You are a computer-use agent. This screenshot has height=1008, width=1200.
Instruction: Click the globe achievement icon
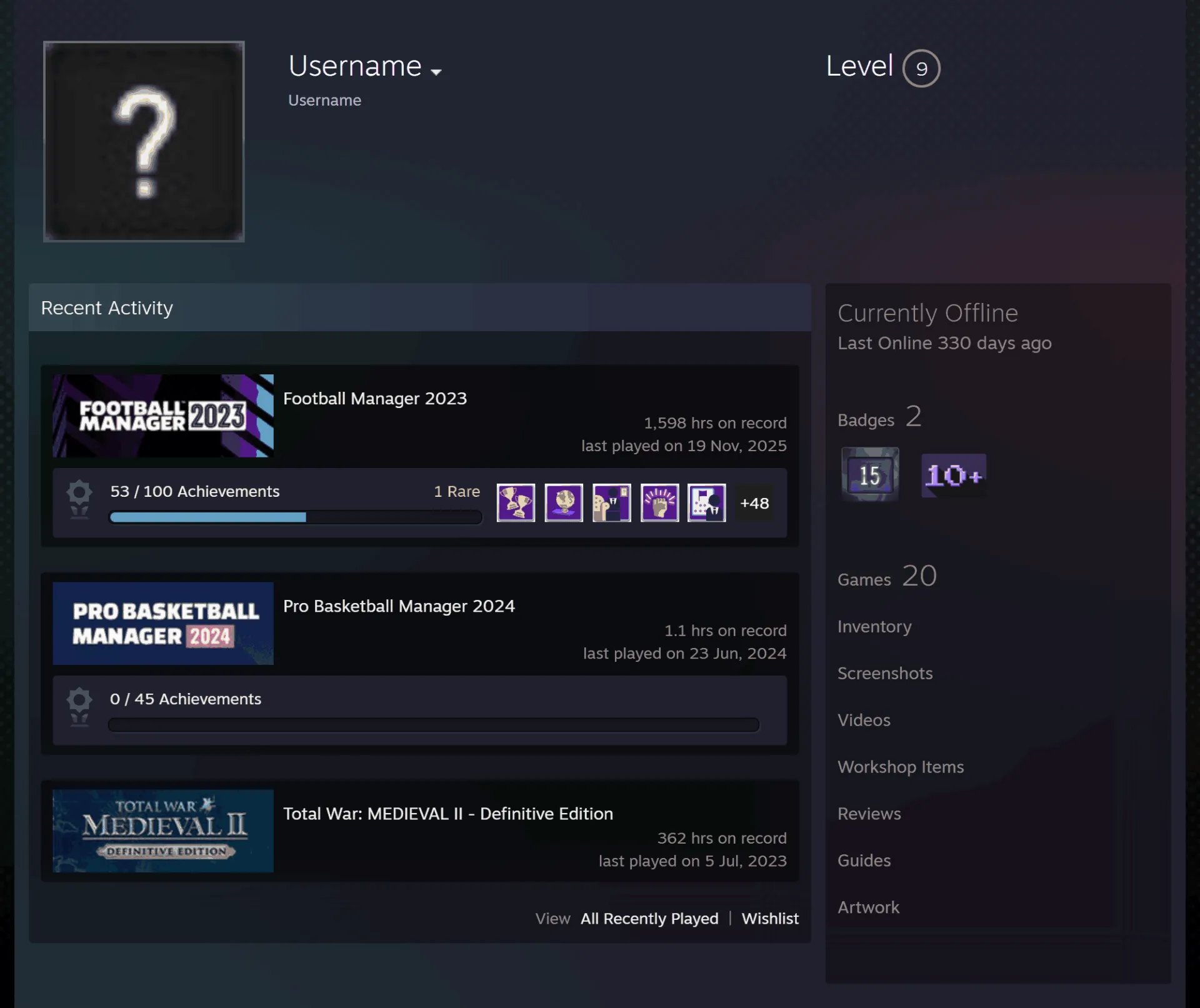click(564, 502)
